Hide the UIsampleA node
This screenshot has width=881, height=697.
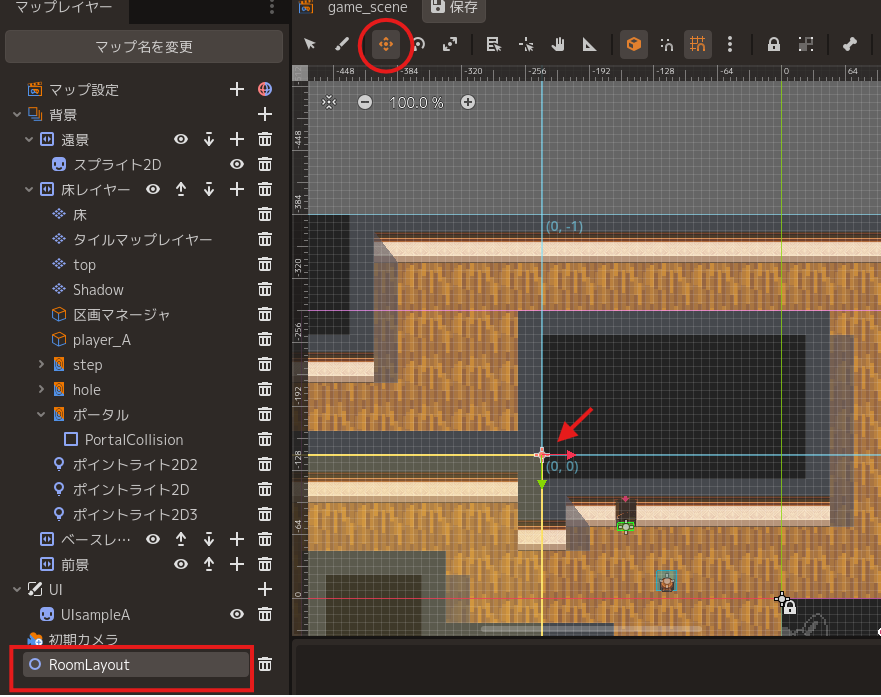tap(237, 614)
